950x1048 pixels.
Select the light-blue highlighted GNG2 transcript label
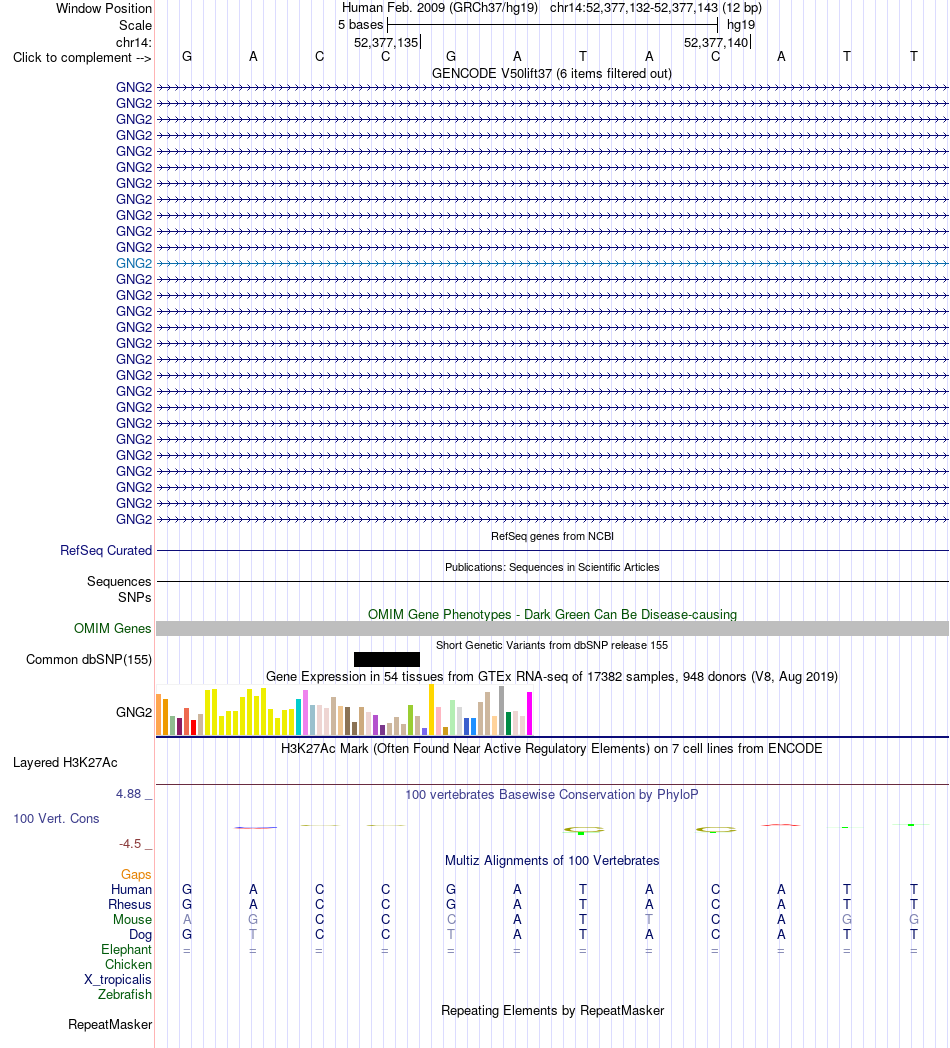pyautogui.click(x=134, y=263)
